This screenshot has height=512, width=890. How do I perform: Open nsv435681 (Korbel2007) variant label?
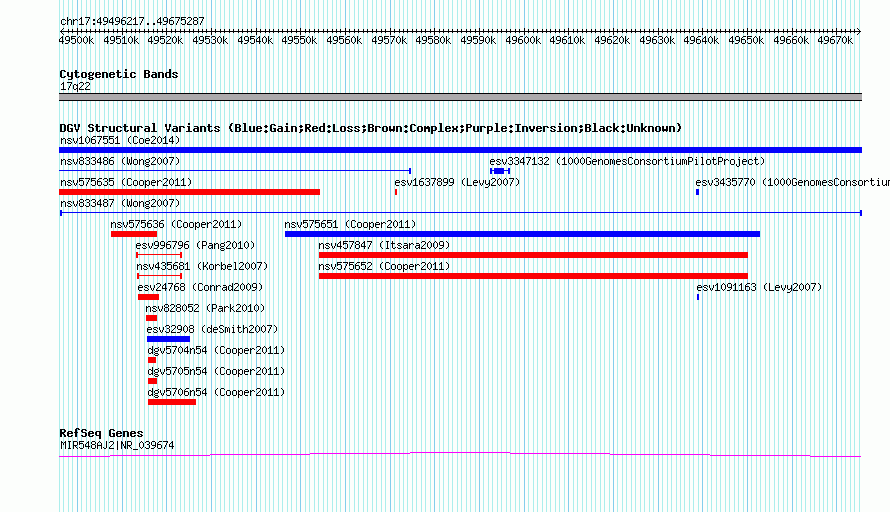[202, 266]
